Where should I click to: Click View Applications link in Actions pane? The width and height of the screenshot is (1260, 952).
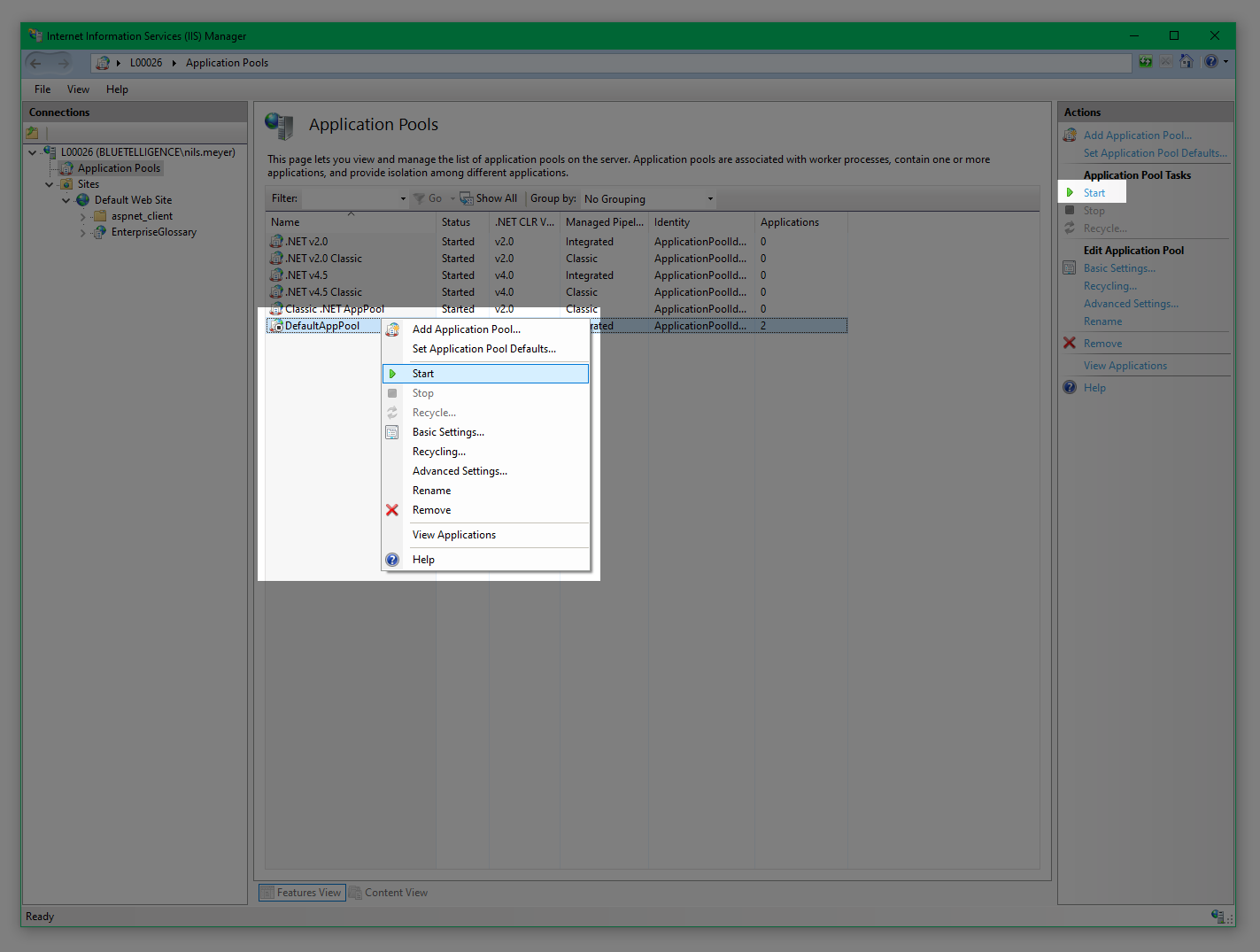[x=1125, y=366]
